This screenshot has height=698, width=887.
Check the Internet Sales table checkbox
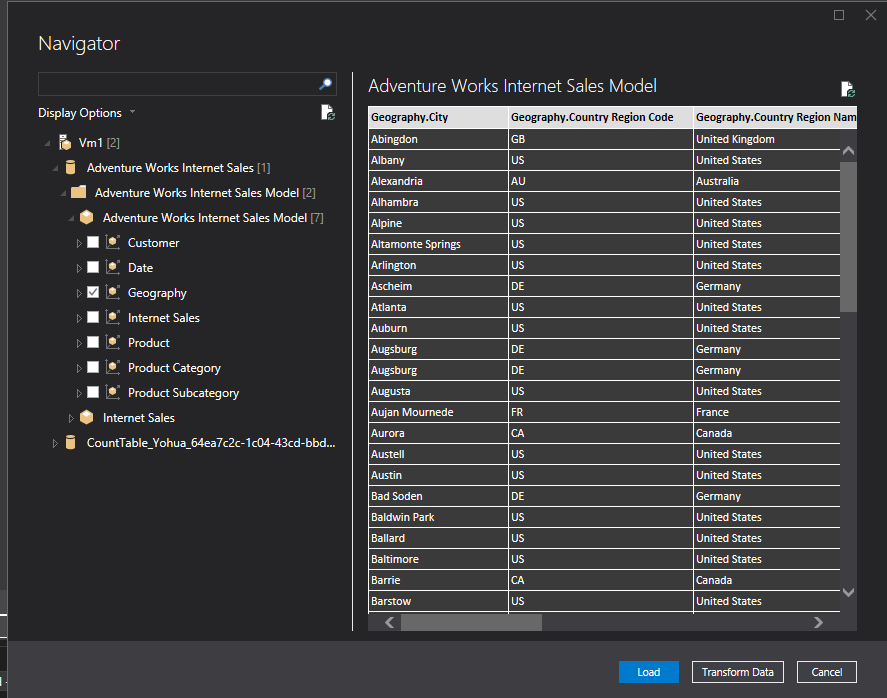click(x=93, y=317)
